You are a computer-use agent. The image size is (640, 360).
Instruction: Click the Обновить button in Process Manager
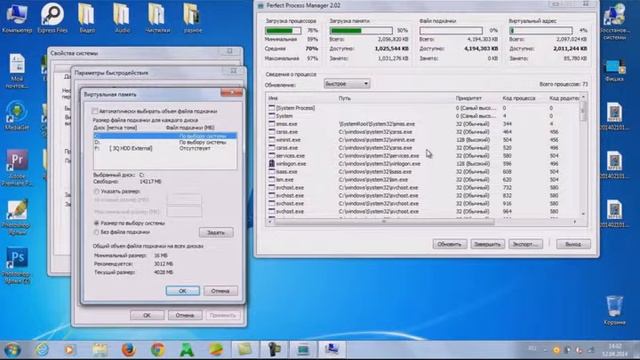[x=449, y=244]
